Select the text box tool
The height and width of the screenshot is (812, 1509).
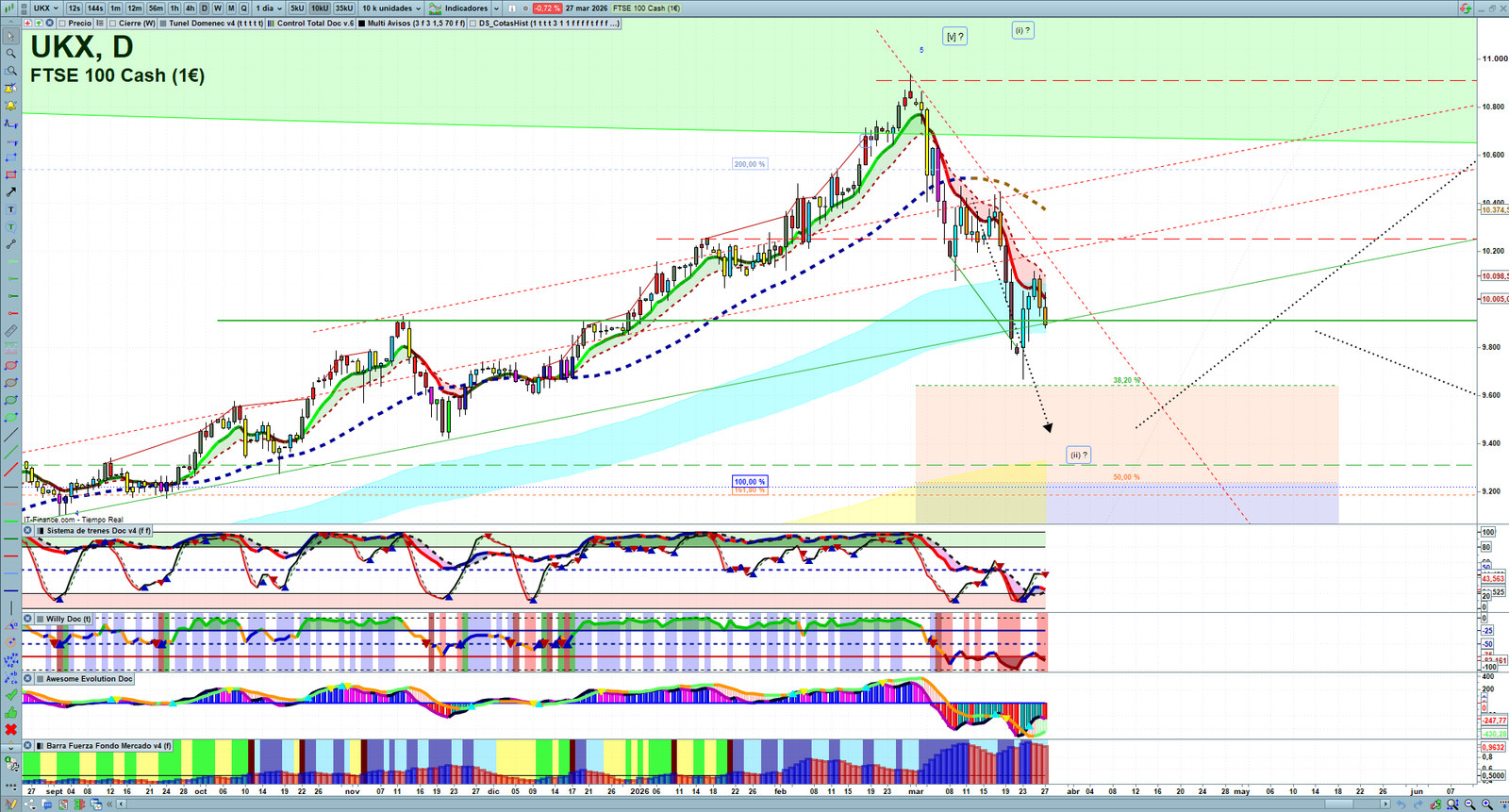coord(10,209)
